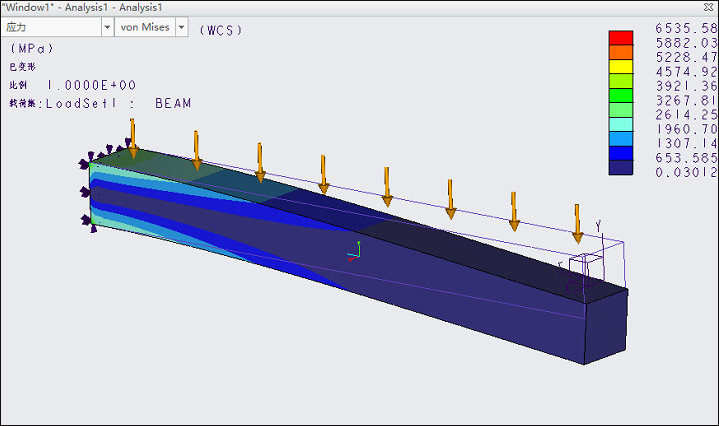Click the Y axis label at the beam end
Image resolution: width=719 pixels, height=426 pixels.
[598, 227]
